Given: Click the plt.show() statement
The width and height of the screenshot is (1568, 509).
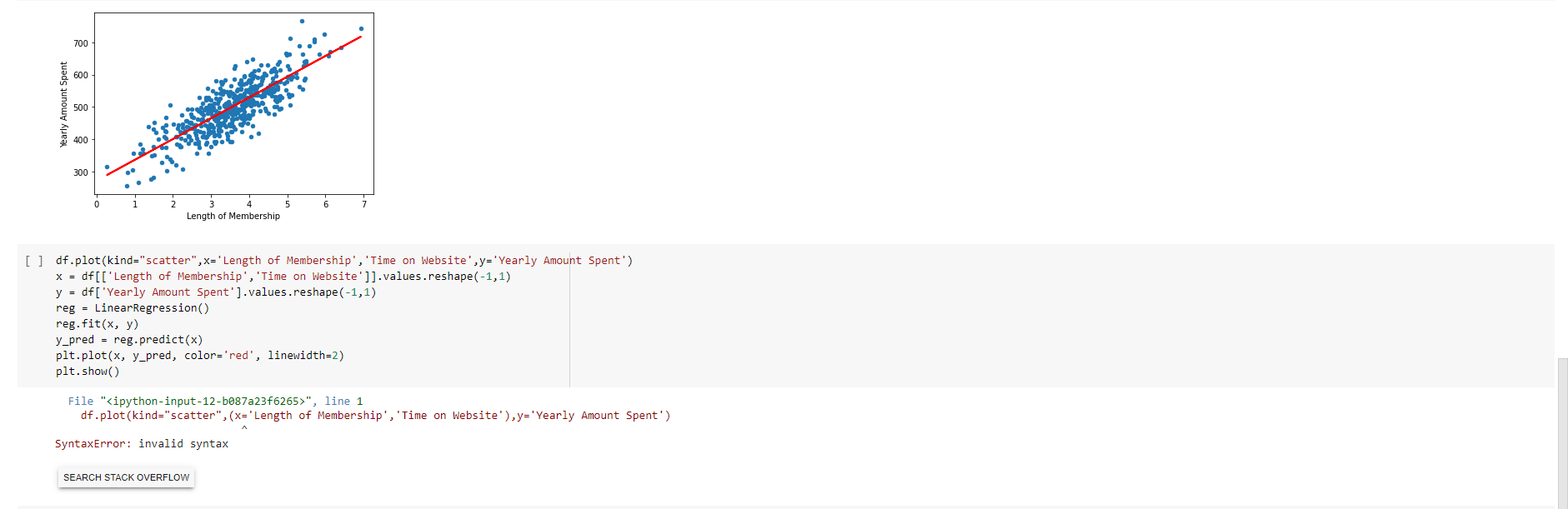Looking at the screenshot, I should (x=86, y=372).
